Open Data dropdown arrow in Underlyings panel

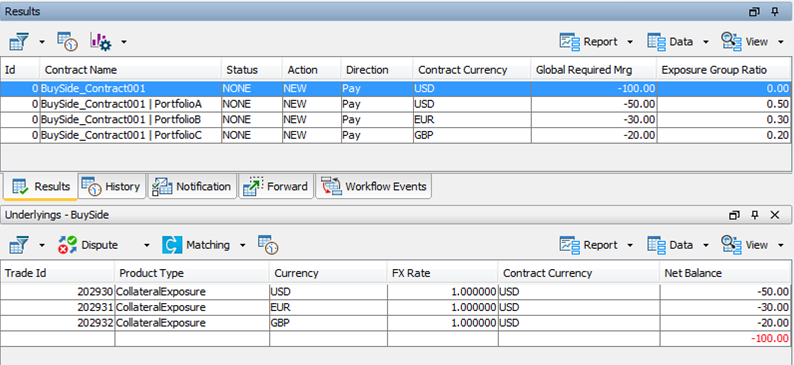[706, 246]
